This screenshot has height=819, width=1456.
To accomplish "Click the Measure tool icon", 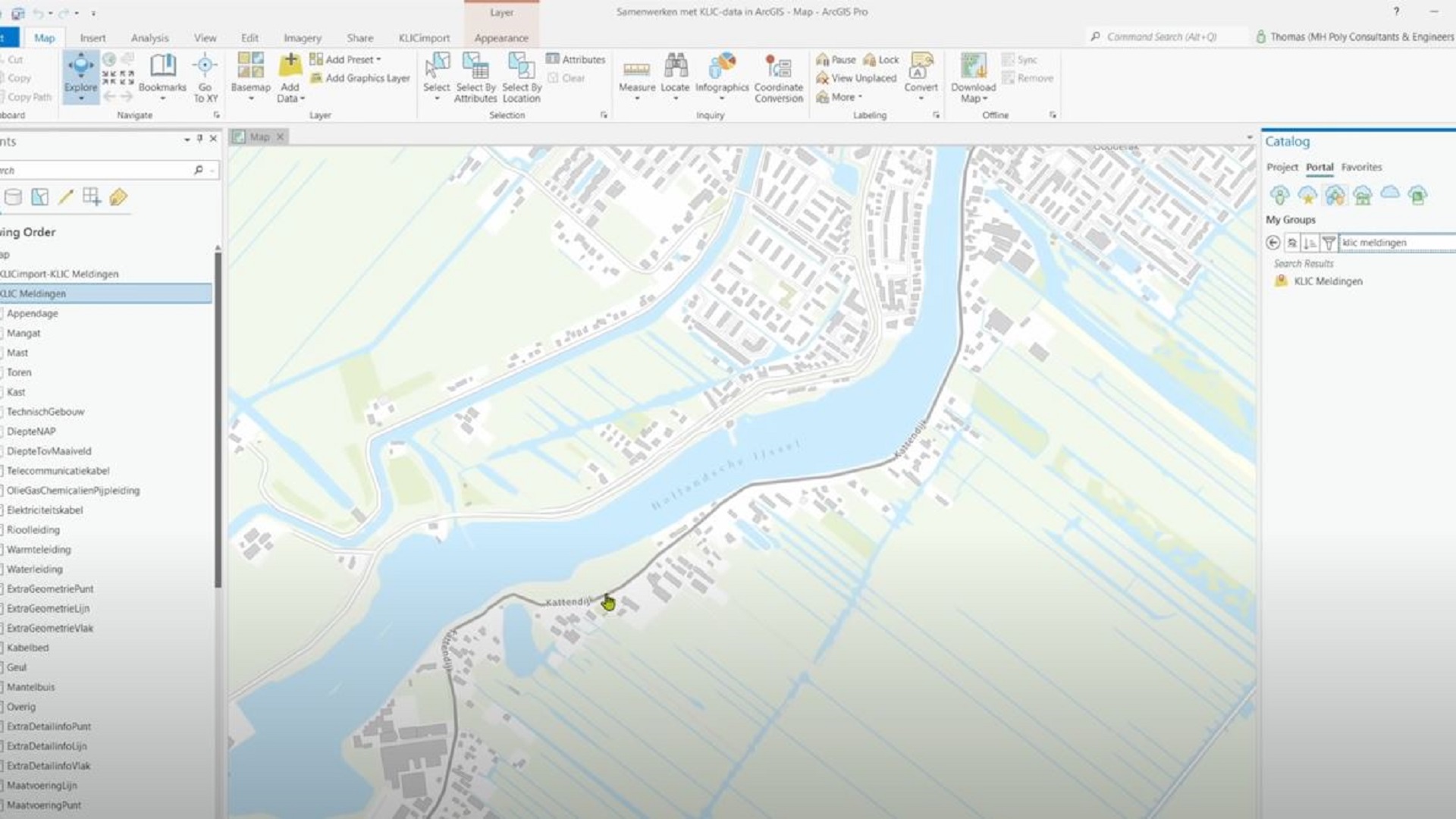I will pyautogui.click(x=636, y=70).
